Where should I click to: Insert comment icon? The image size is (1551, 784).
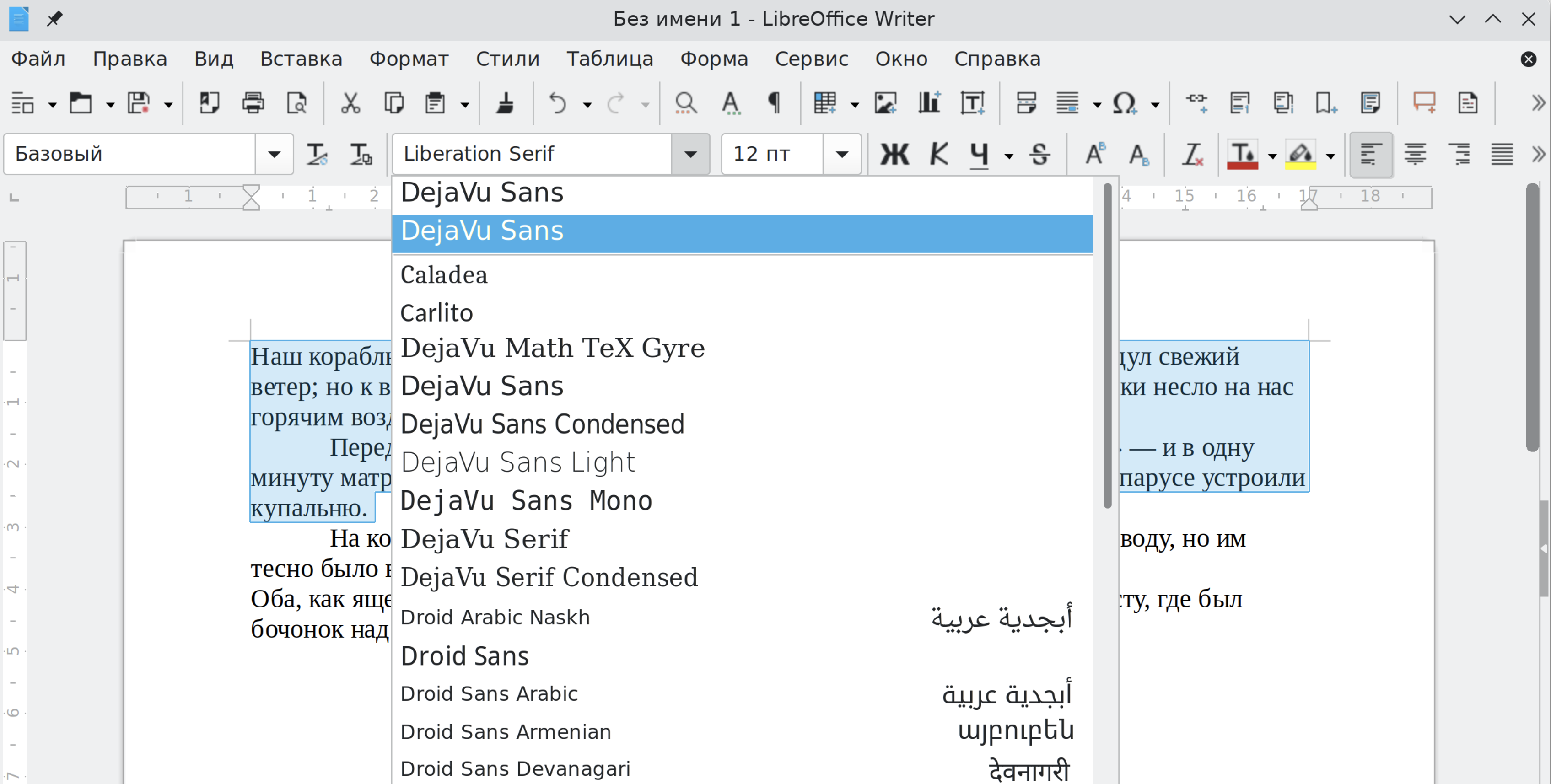(x=1425, y=103)
